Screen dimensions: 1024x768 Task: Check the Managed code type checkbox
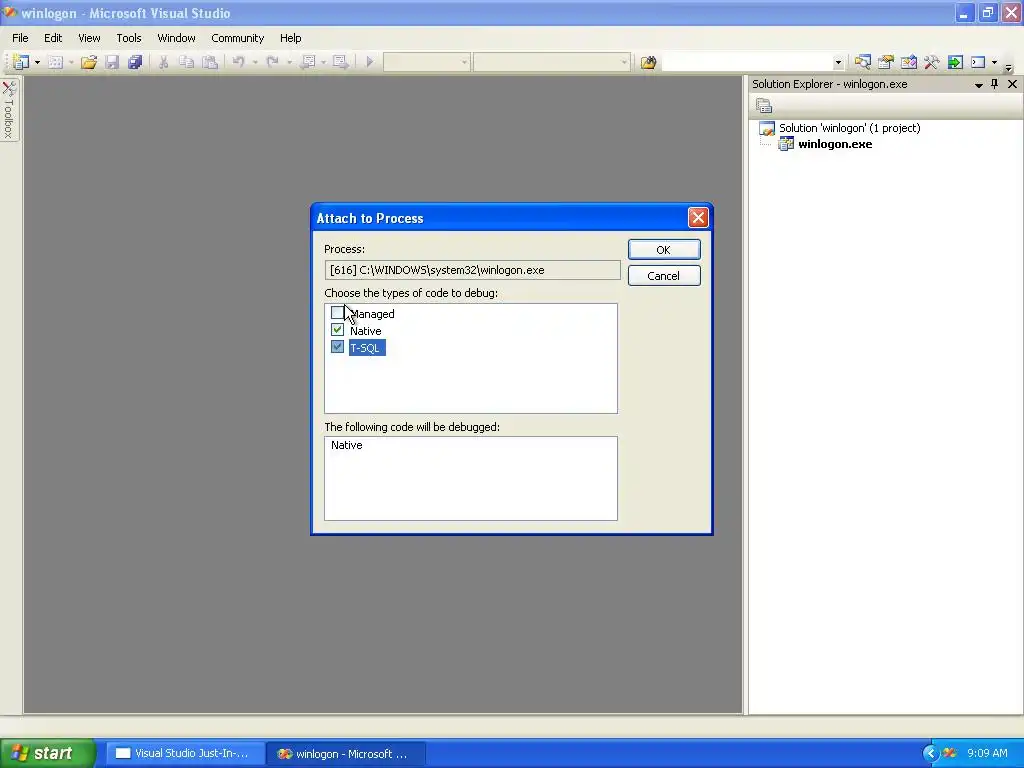337,313
